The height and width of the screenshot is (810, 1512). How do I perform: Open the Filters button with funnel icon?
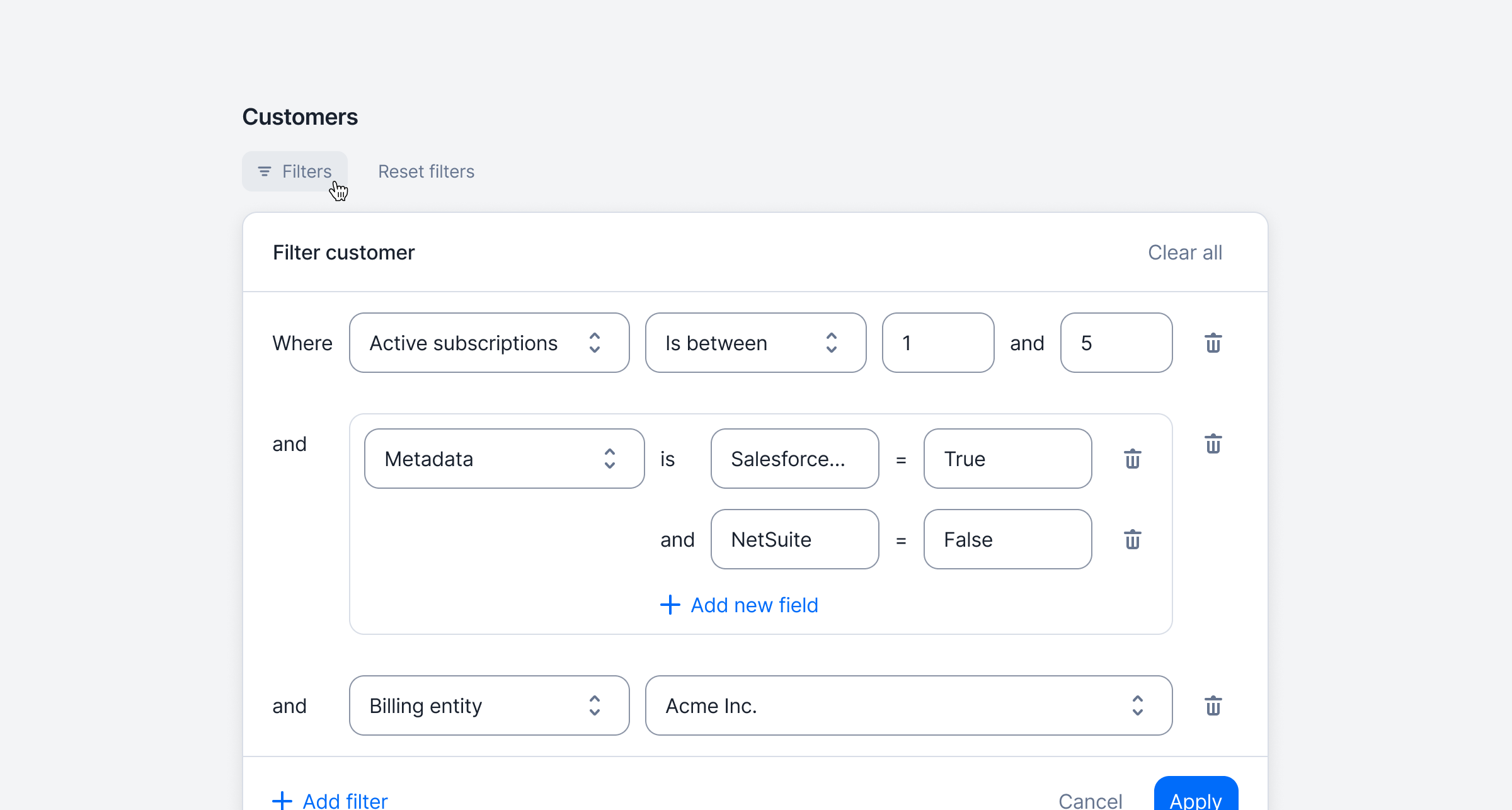(295, 171)
